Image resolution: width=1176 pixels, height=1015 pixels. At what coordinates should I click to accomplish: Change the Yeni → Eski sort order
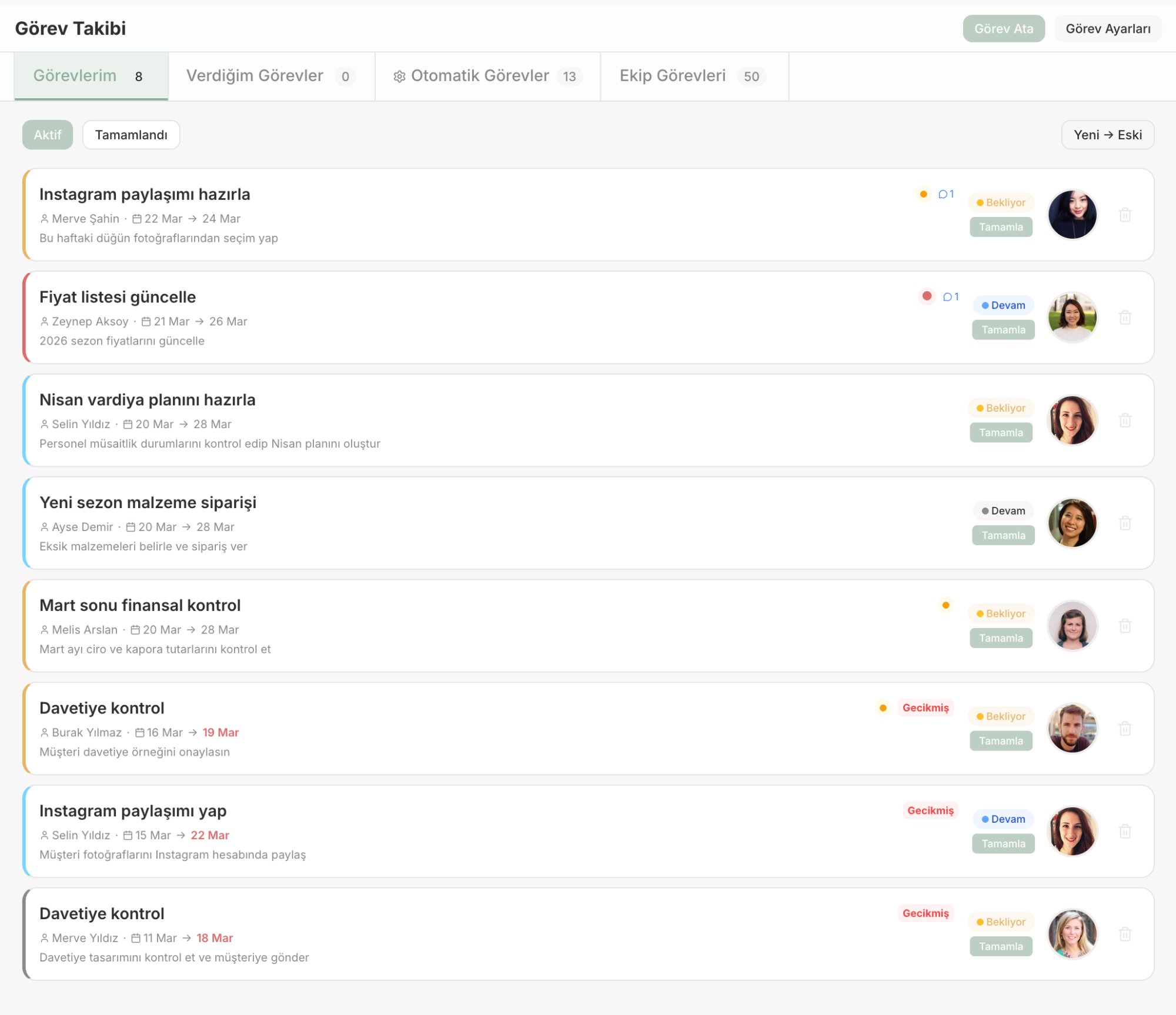1107,135
